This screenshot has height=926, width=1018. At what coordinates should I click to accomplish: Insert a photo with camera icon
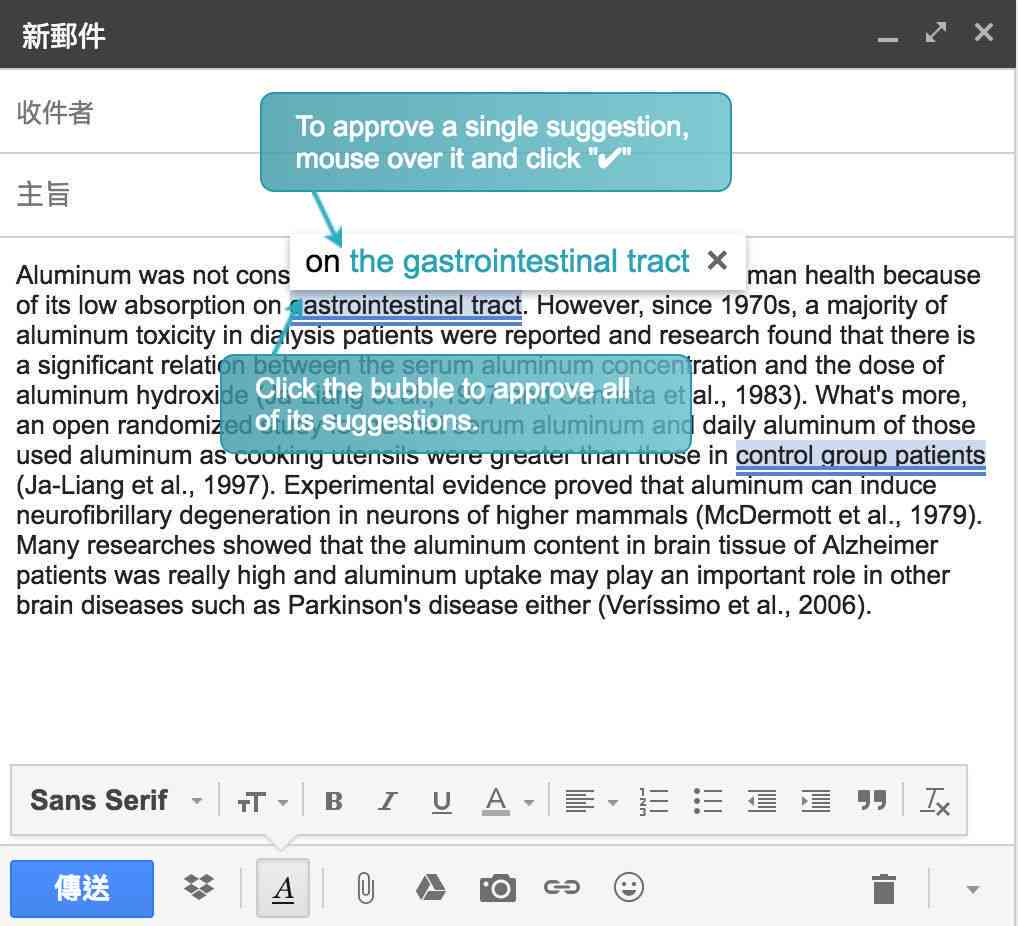[x=497, y=888]
